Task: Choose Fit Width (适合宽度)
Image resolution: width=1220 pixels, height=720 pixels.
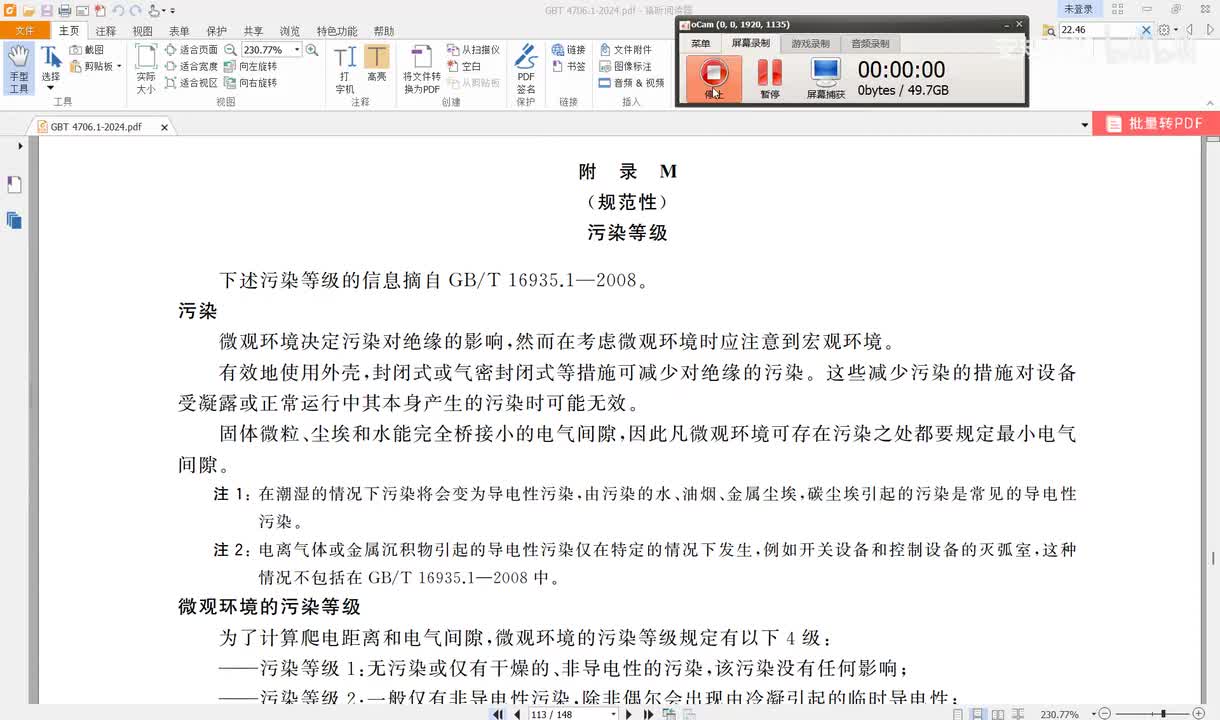Action: click(191, 66)
